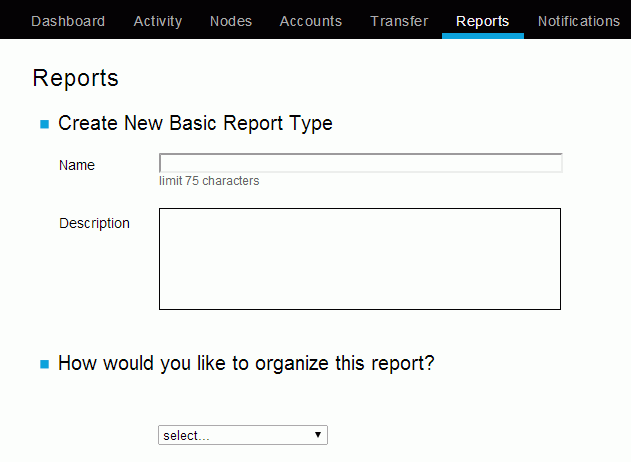
Task: Click the 'limit 75 characters' hint text
Action: click(209, 181)
